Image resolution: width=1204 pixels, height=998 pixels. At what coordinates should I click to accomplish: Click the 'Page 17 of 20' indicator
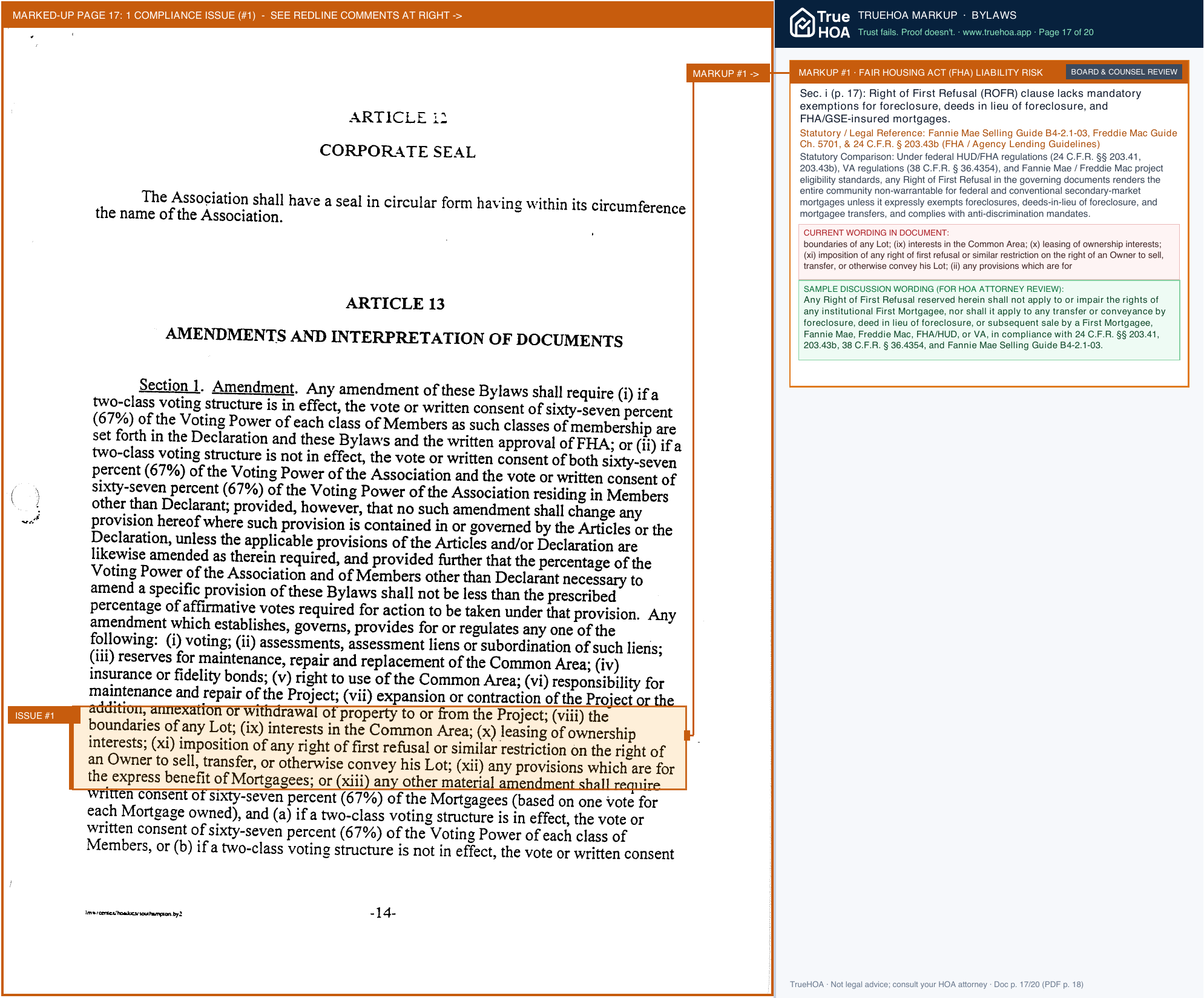point(1066,32)
